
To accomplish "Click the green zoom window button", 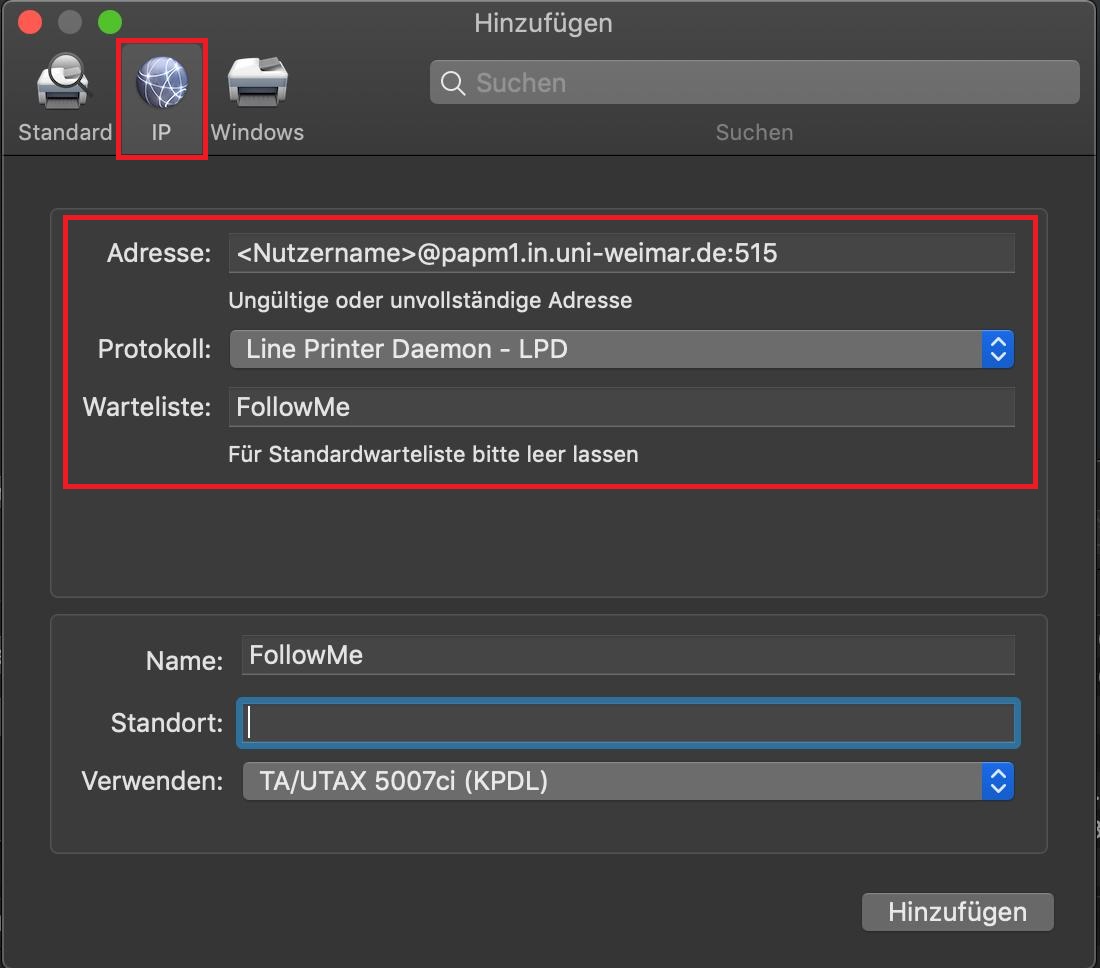I will pyautogui.click(x=109, y=22).
